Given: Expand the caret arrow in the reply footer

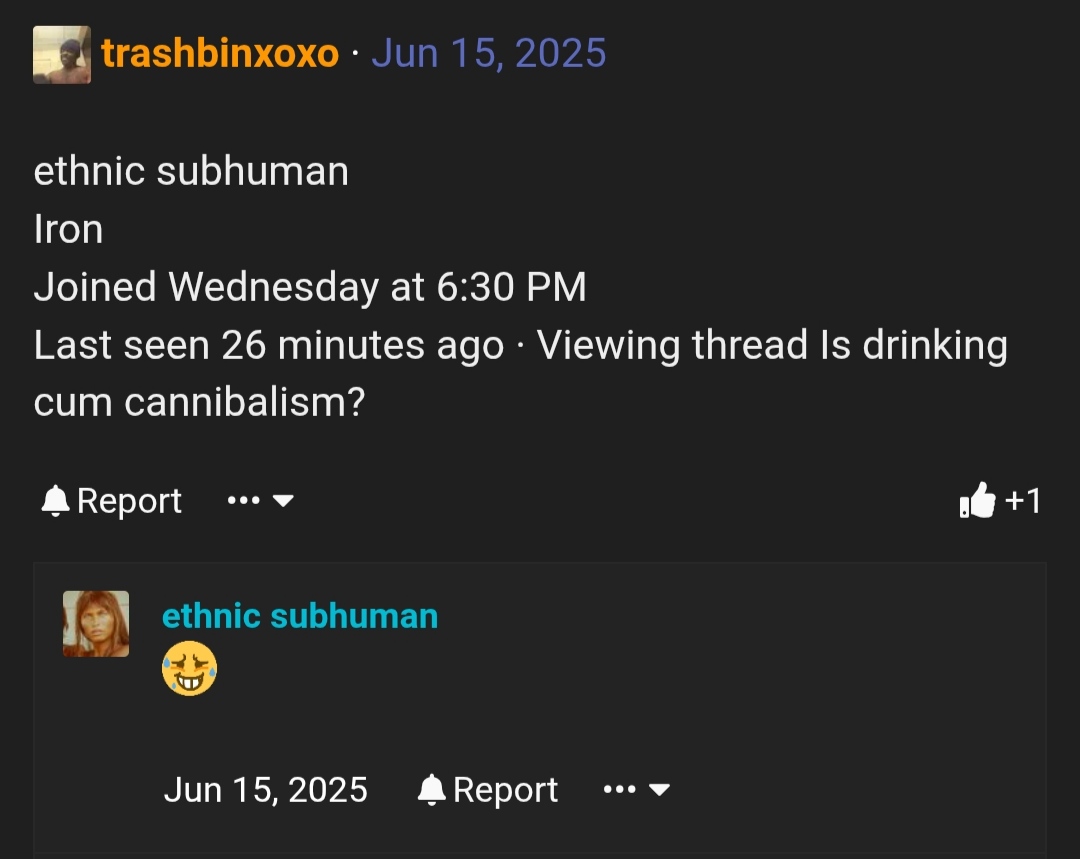Looking at the screenshot, I should click(659, 789).
